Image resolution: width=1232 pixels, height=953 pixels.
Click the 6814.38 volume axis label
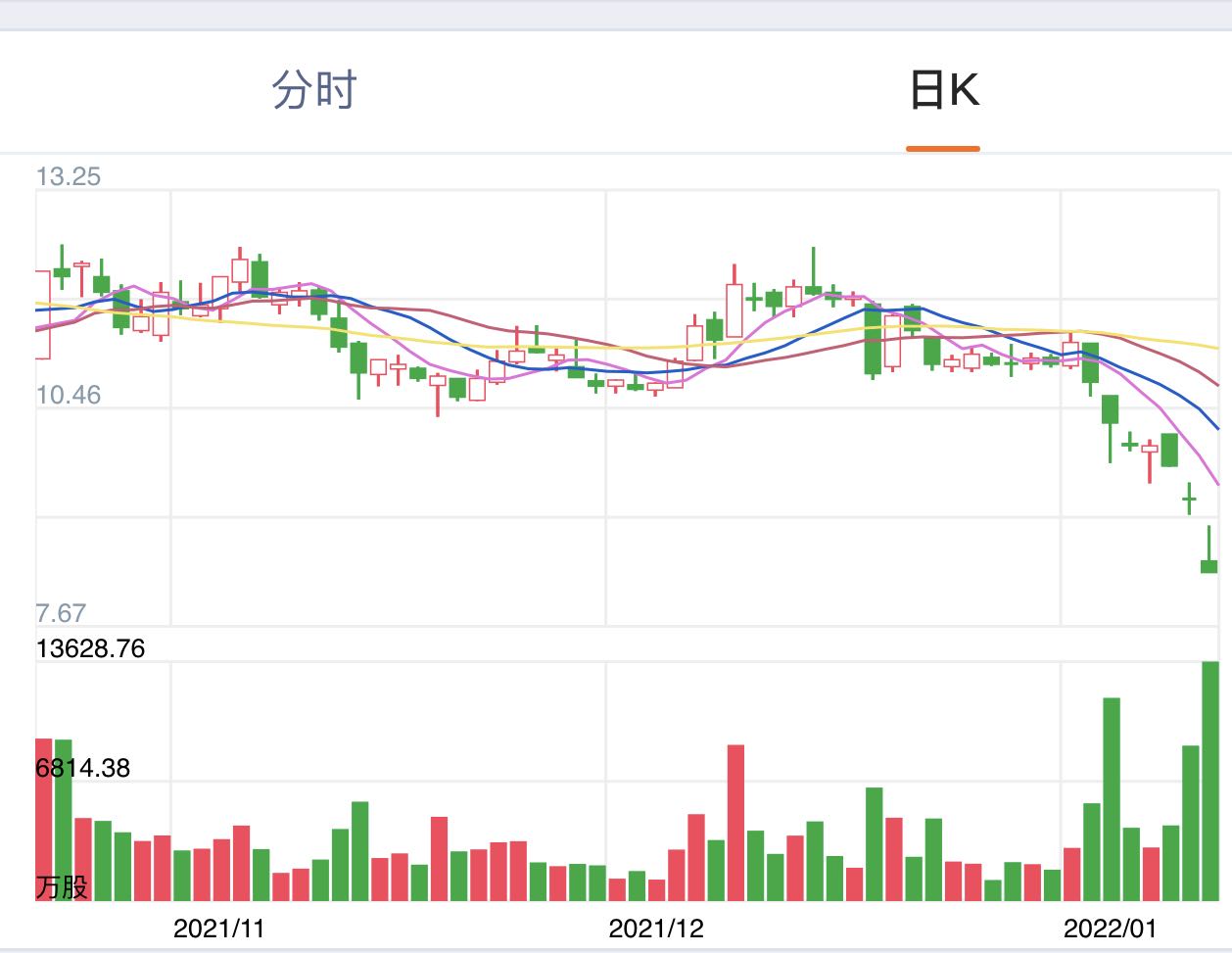(83, 768)
